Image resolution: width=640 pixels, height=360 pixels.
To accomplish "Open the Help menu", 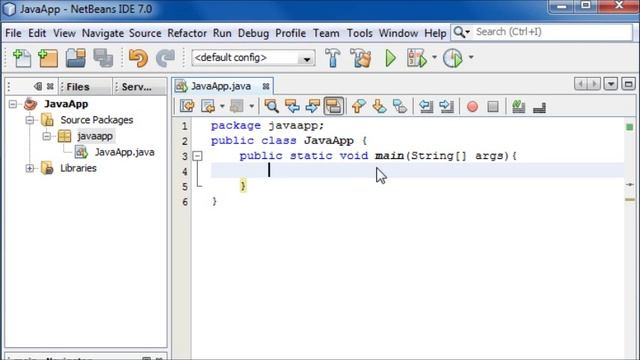I will point(435,33).
